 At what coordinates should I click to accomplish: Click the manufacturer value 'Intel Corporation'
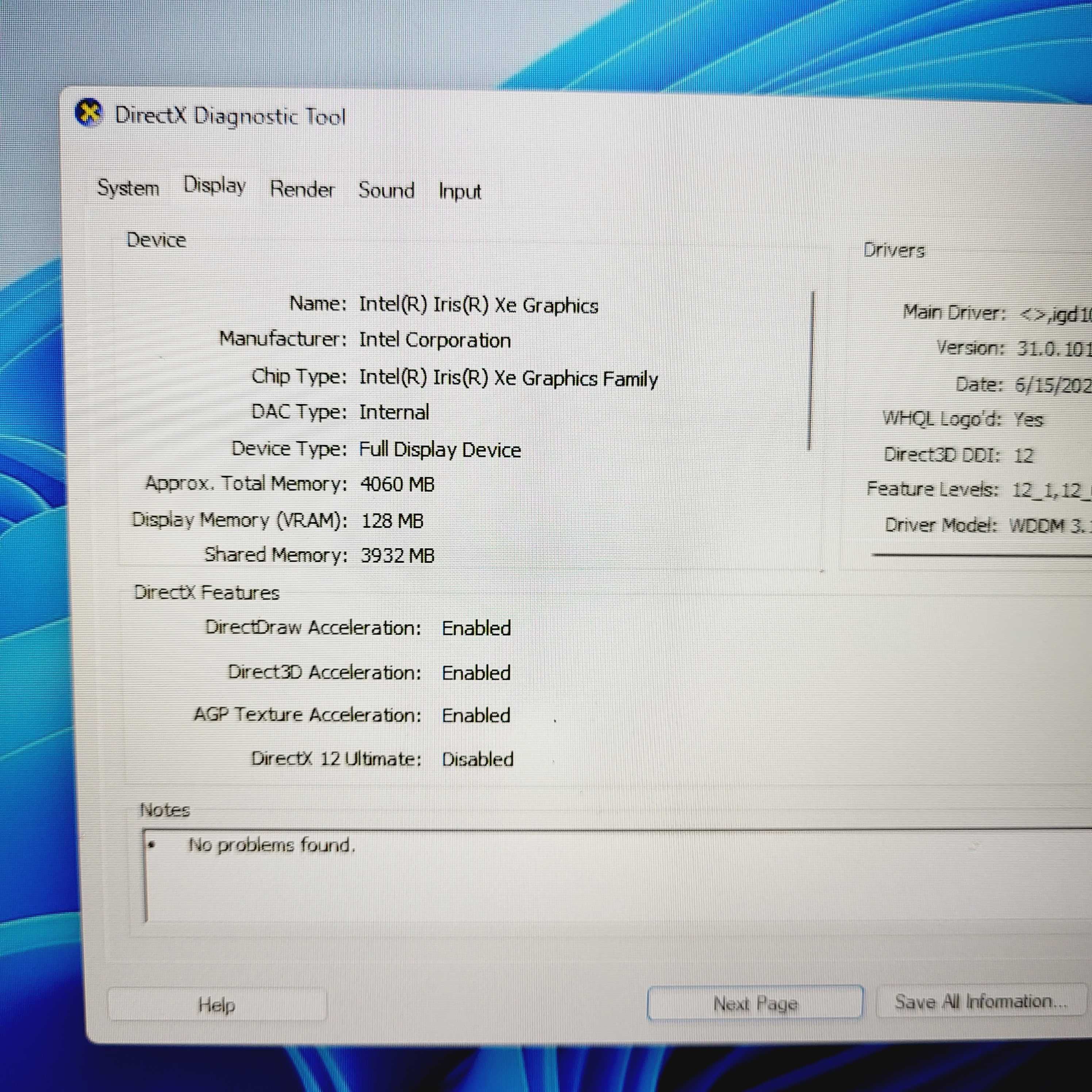pyautogui.click(x=435, y=340)
